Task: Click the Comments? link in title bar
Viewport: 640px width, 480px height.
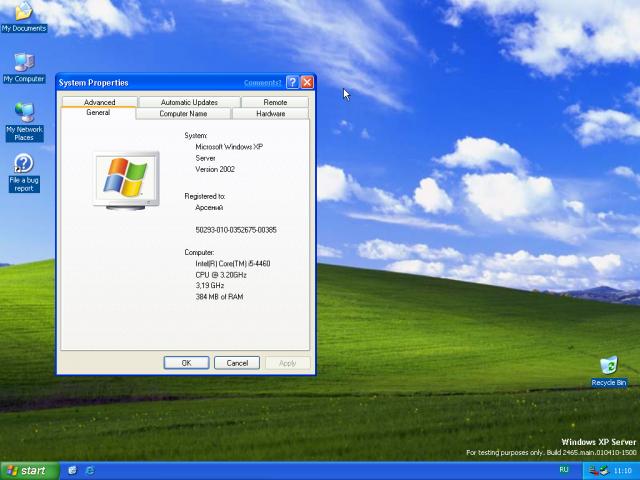Action: [262, 83]
